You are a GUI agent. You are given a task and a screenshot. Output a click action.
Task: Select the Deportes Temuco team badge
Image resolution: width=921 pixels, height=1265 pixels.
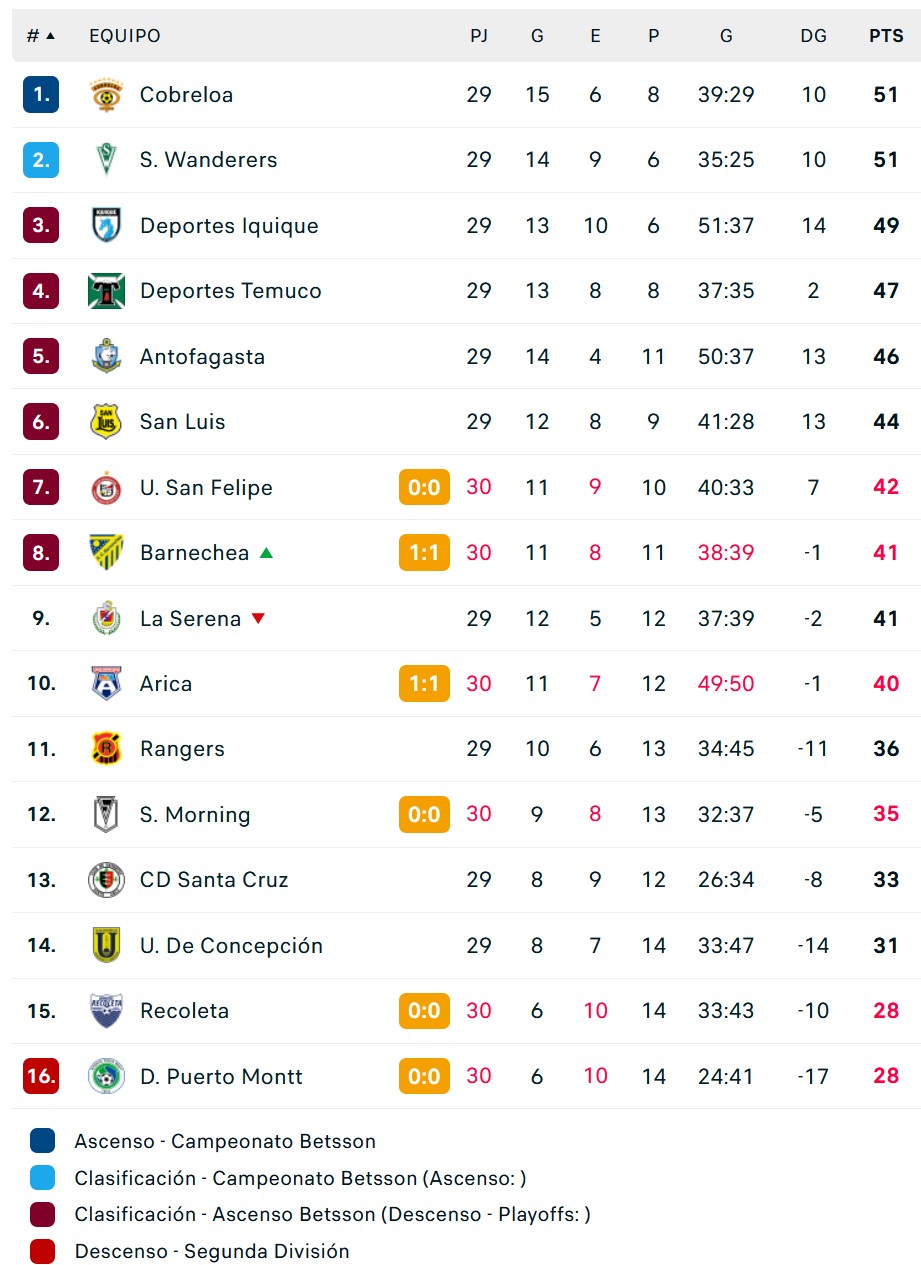tap(106, 291)
